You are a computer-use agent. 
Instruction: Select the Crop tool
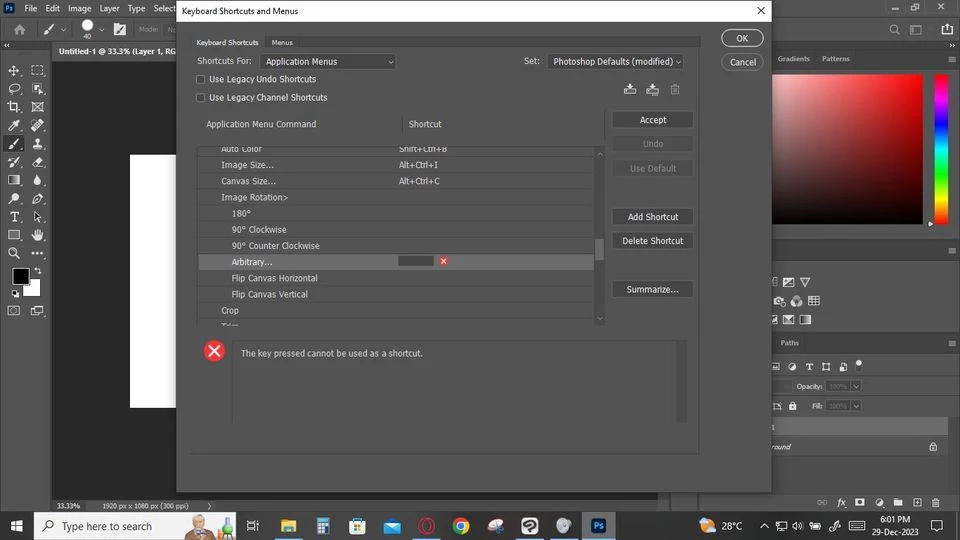tap(13, 107)
